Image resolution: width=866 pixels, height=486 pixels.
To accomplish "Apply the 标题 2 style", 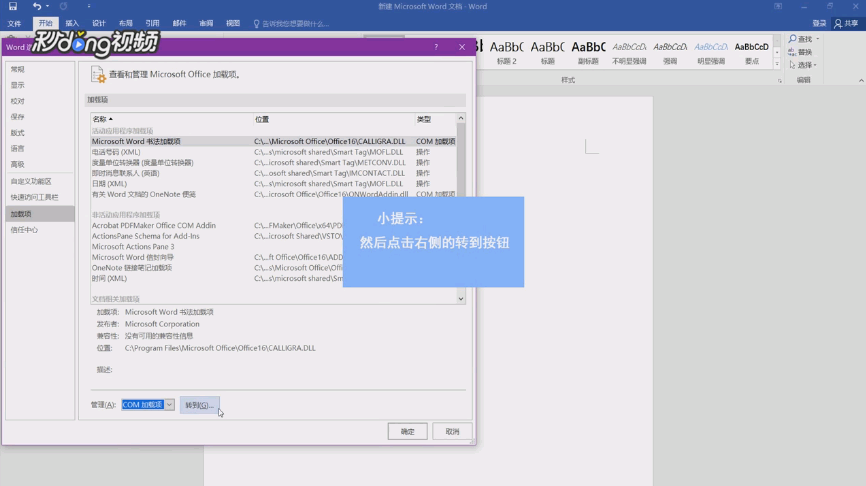I will click(x=506, y=52).
